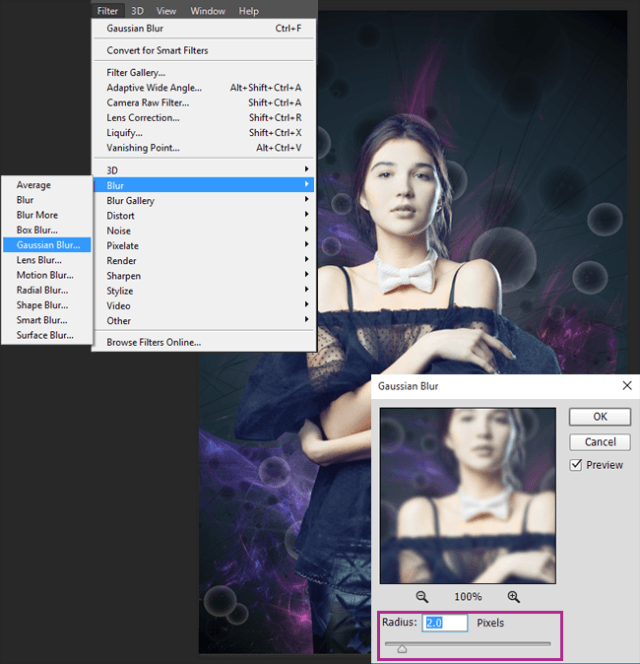
Task: Expand the Distort submenu
Action: (x=121, y=215)
